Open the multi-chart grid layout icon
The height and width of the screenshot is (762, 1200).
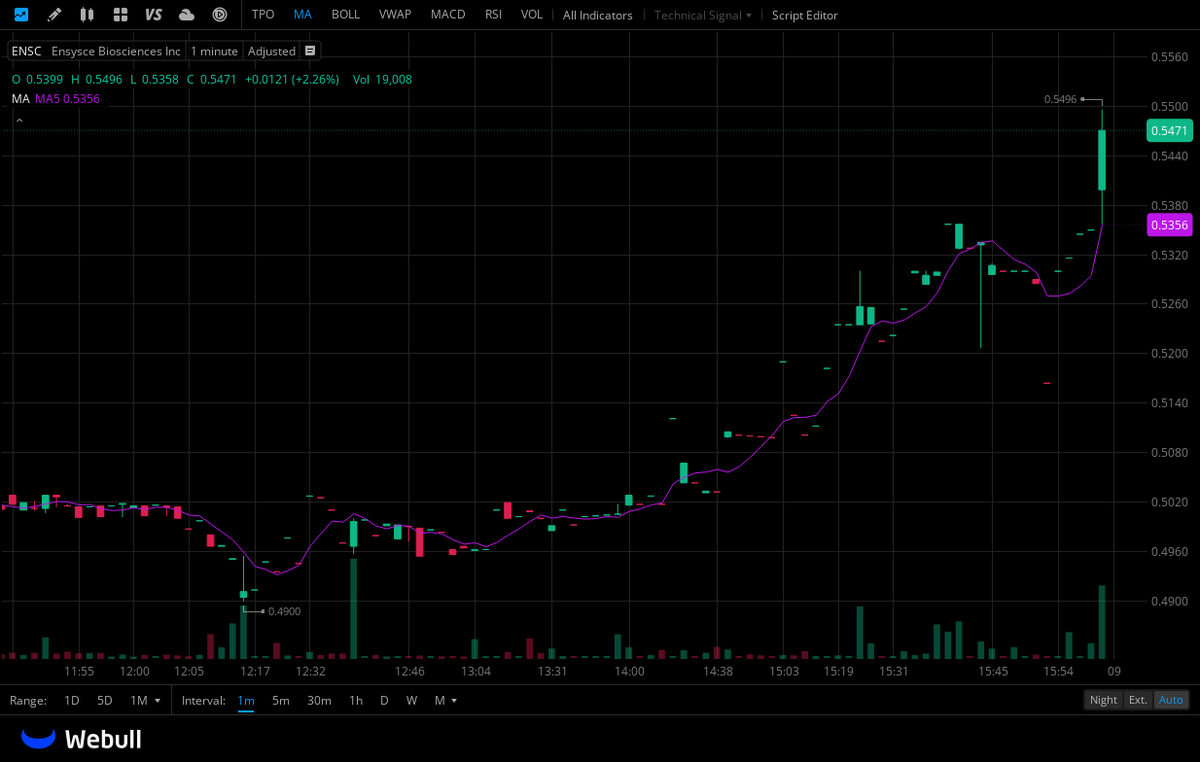tap(120, 15)
